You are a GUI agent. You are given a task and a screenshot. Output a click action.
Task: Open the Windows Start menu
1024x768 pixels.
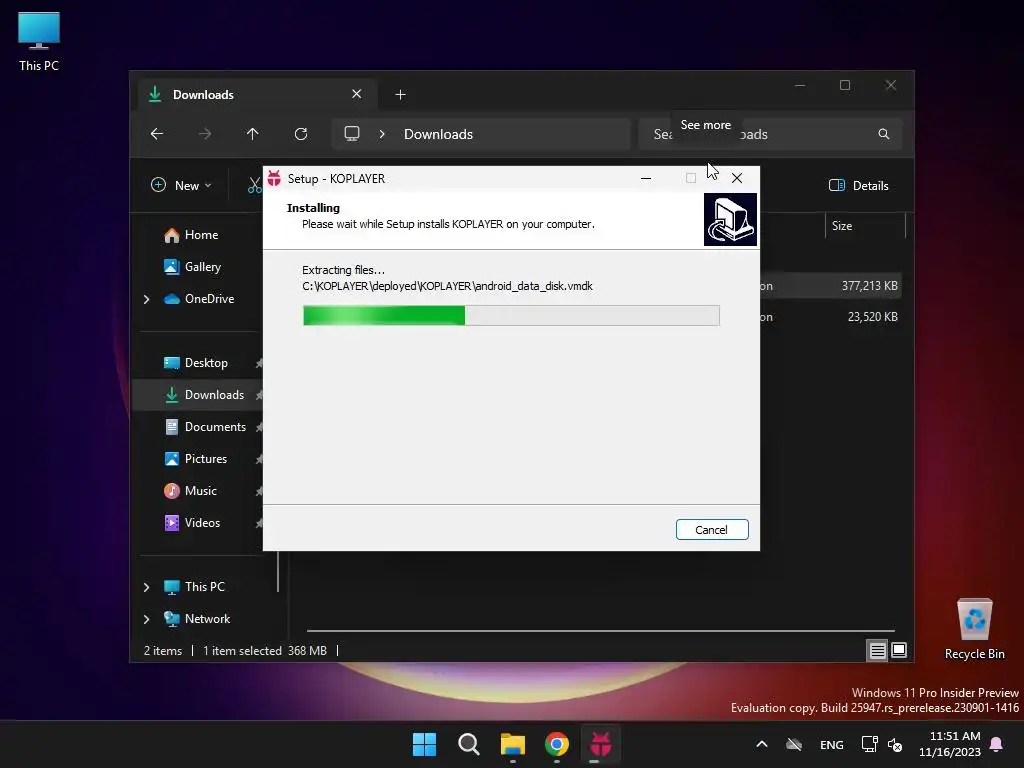click(424, 744)
